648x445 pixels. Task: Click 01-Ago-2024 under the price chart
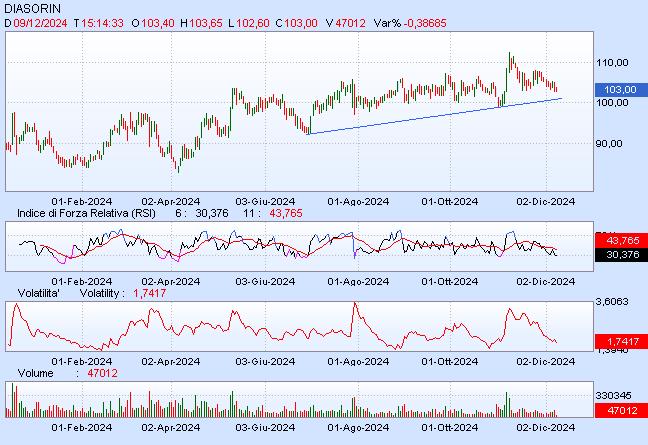point(358,202)
